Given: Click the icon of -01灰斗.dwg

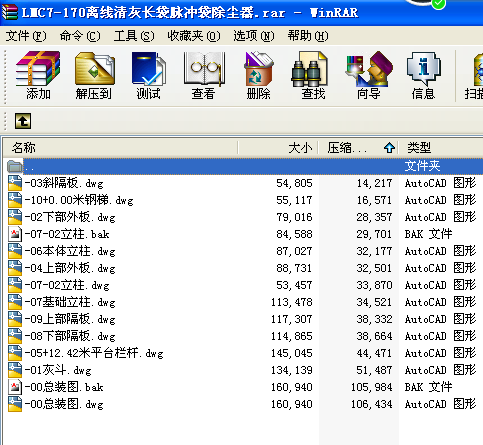Looking at the screenshot, I should pos(15,370).
